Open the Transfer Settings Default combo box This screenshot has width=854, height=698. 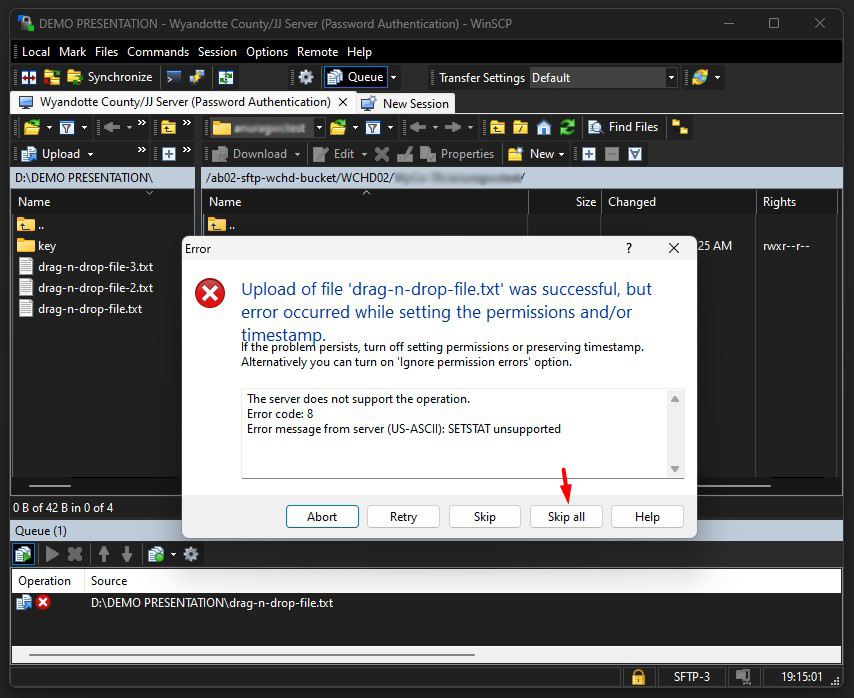(x=604, y=78)
